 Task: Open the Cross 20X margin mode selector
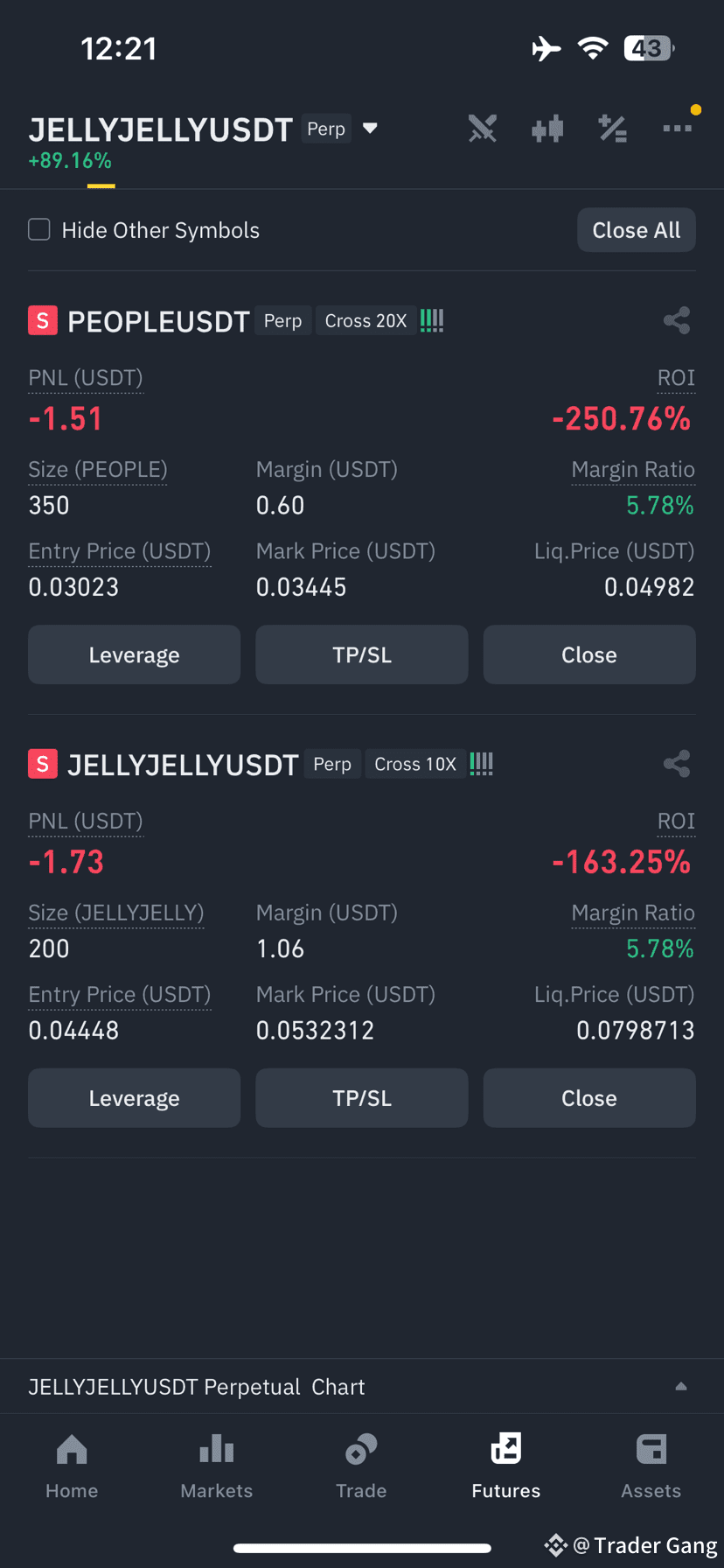pos(365,321)
